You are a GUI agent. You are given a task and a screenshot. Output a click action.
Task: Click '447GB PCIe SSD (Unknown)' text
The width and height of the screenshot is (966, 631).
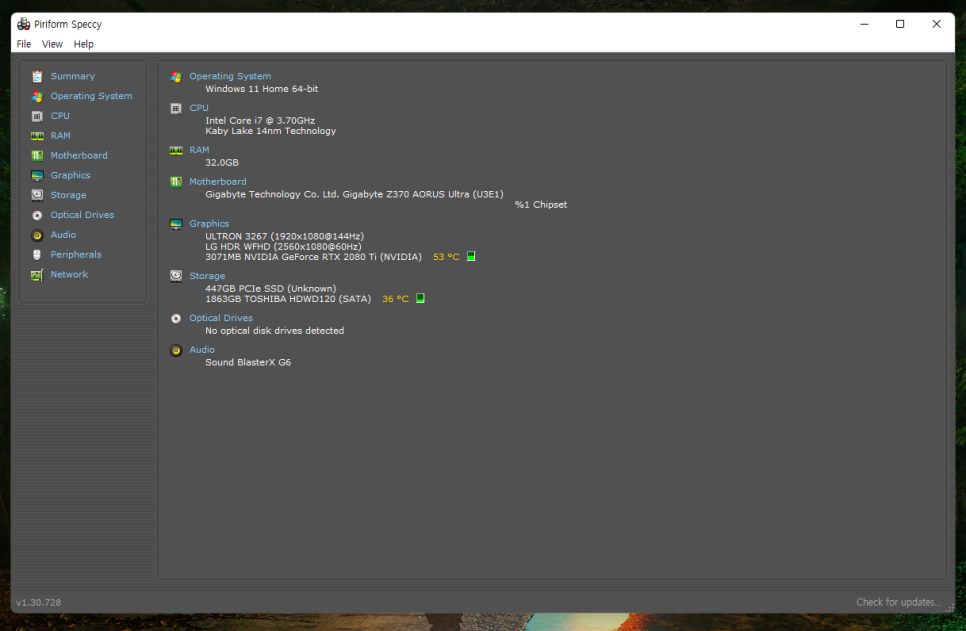pos(270,288)
